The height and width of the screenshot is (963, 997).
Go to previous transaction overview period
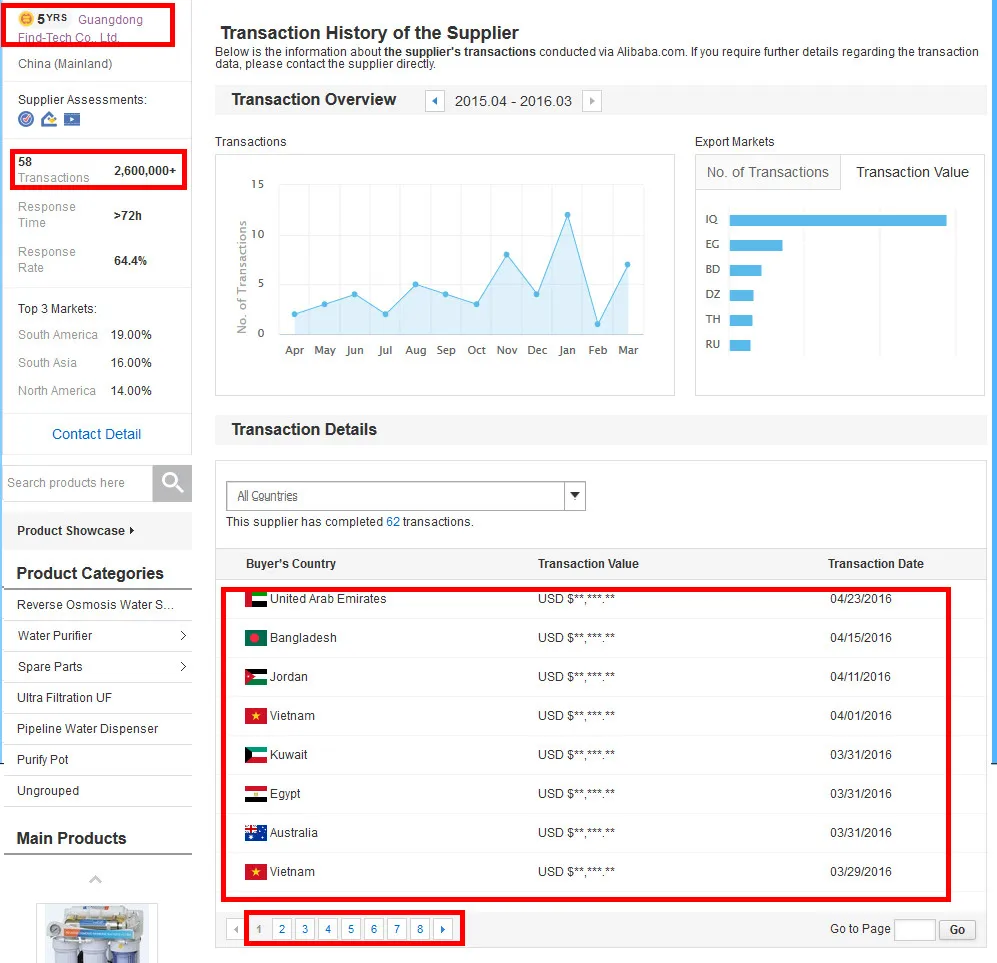[435, 101]
